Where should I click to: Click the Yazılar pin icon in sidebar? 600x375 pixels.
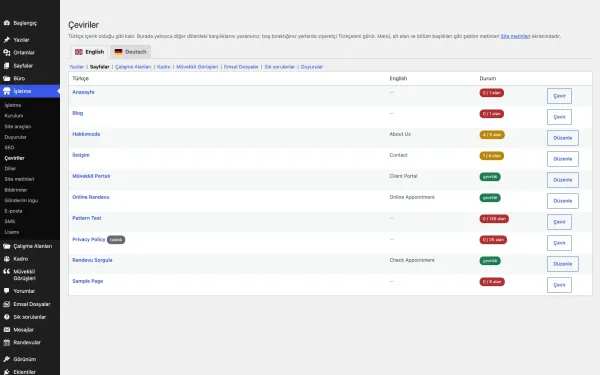point(7,40)
